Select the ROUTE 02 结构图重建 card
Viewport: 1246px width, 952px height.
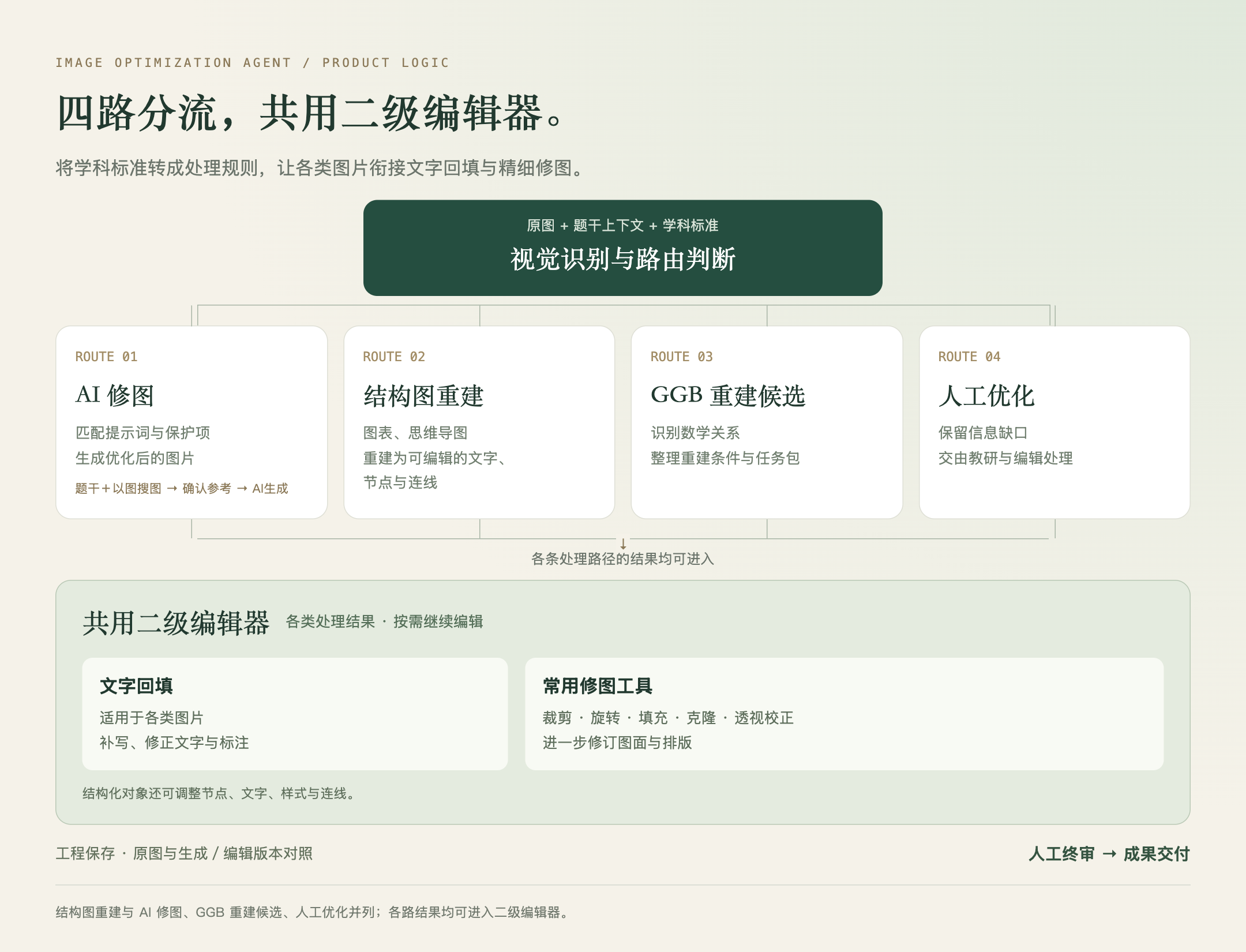(x=479, y=422)
